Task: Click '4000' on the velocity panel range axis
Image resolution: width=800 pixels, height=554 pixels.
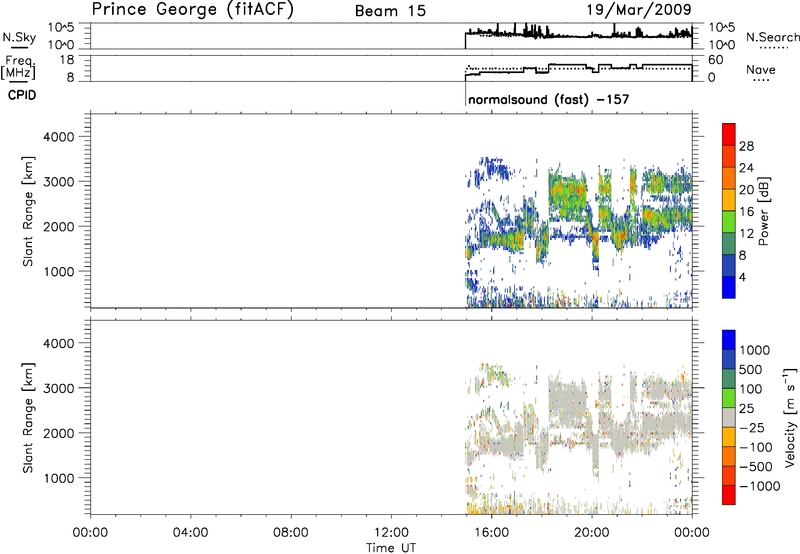Action: coord(59,343)
